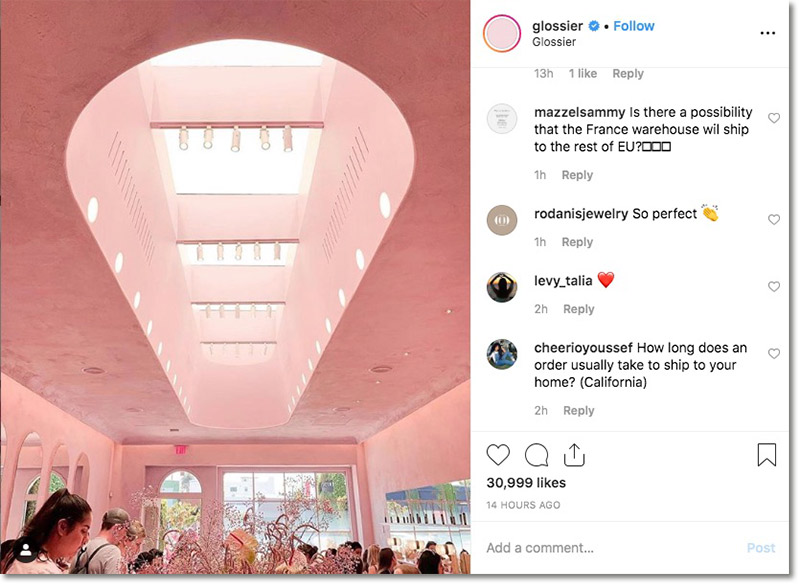800x588 pixels.
Task: Show tagged people icon on photo
Action: tap(26, 551)
